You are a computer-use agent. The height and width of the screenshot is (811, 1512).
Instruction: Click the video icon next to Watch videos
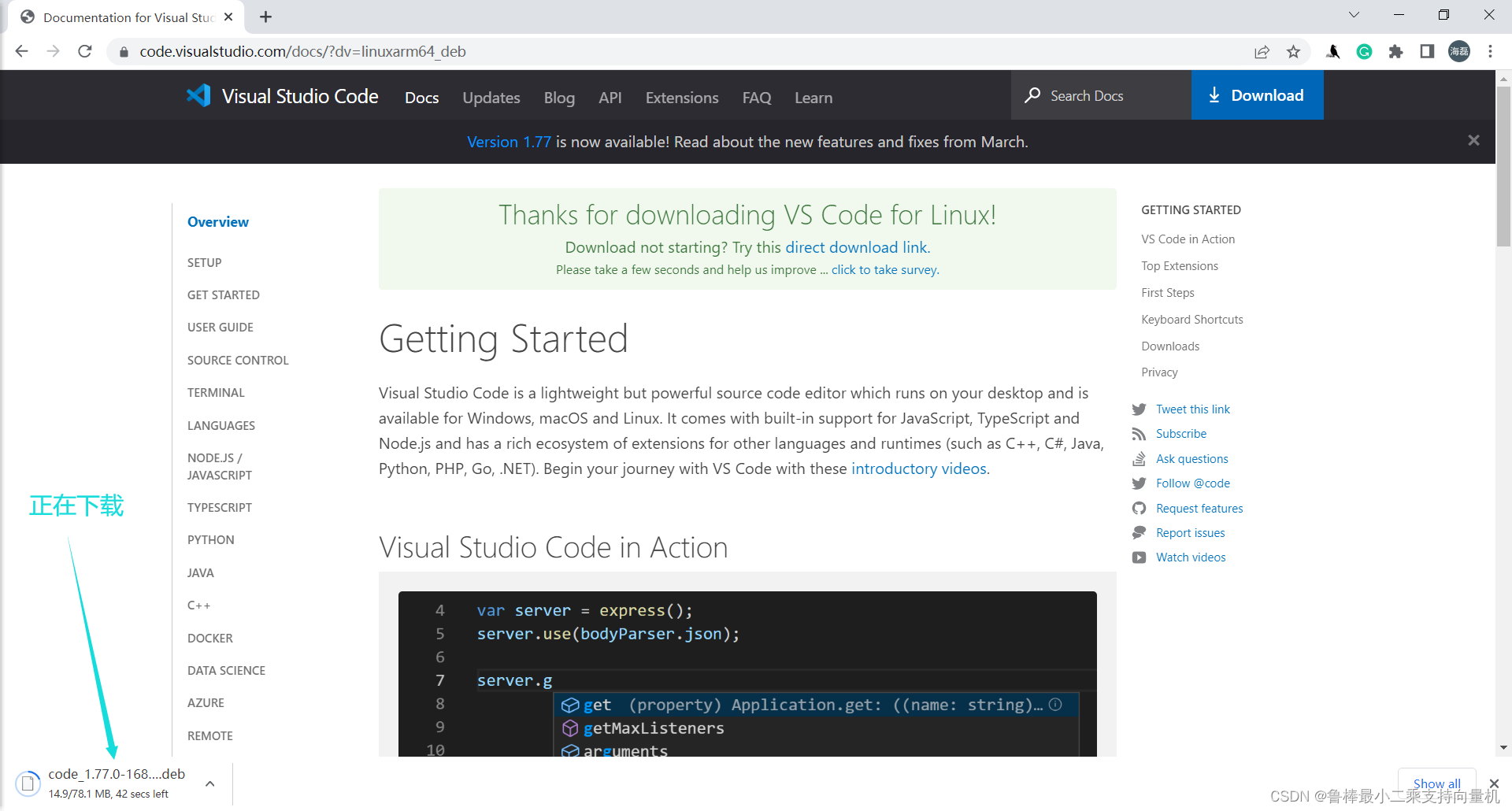click(x=1140, y=557)
